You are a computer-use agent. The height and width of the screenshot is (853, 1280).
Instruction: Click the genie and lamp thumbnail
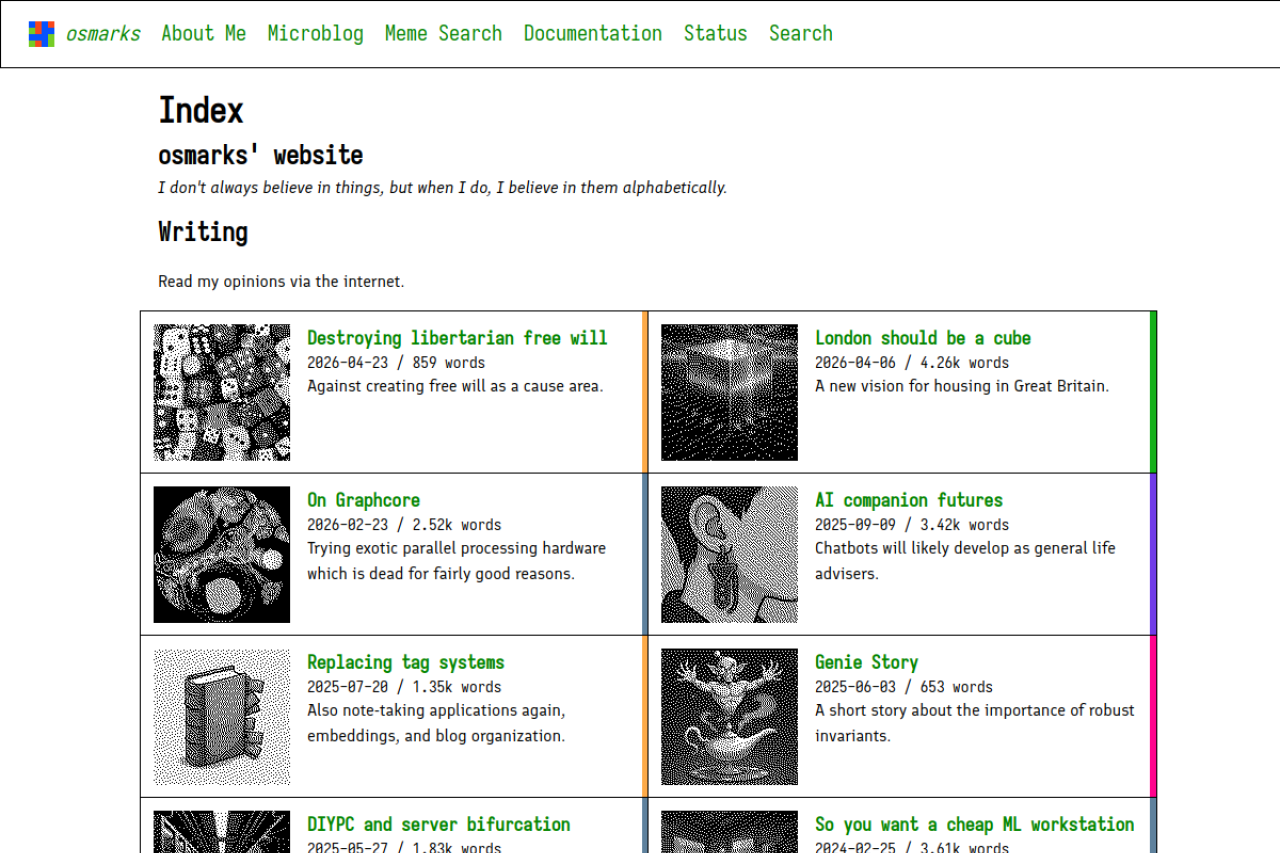[730, 716]
